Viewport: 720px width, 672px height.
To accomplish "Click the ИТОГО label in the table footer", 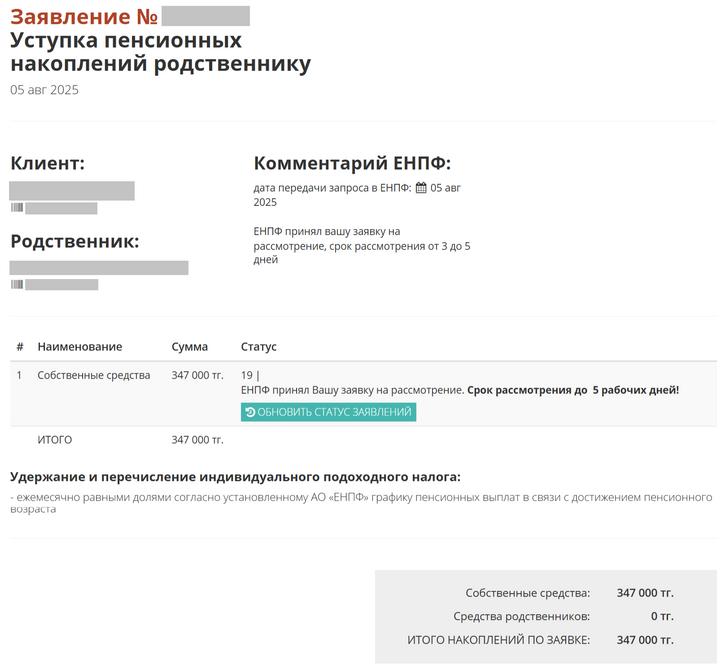I will tap(55, 440).
